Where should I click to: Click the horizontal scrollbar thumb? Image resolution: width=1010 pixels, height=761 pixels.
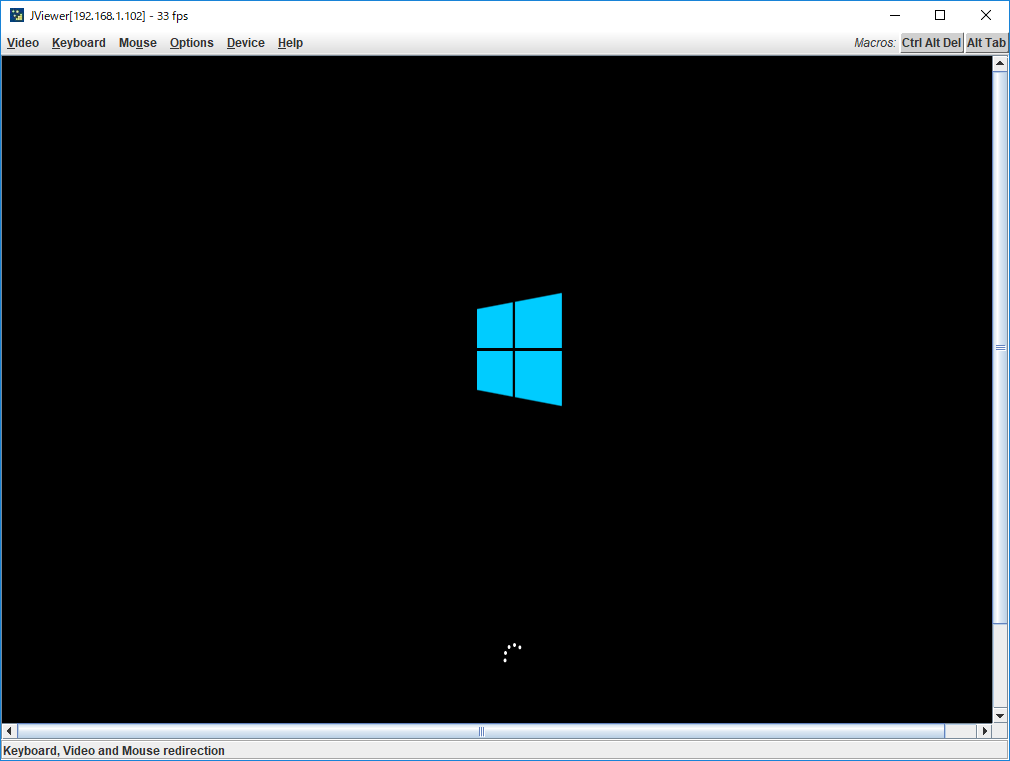click(x=481, y=731)
